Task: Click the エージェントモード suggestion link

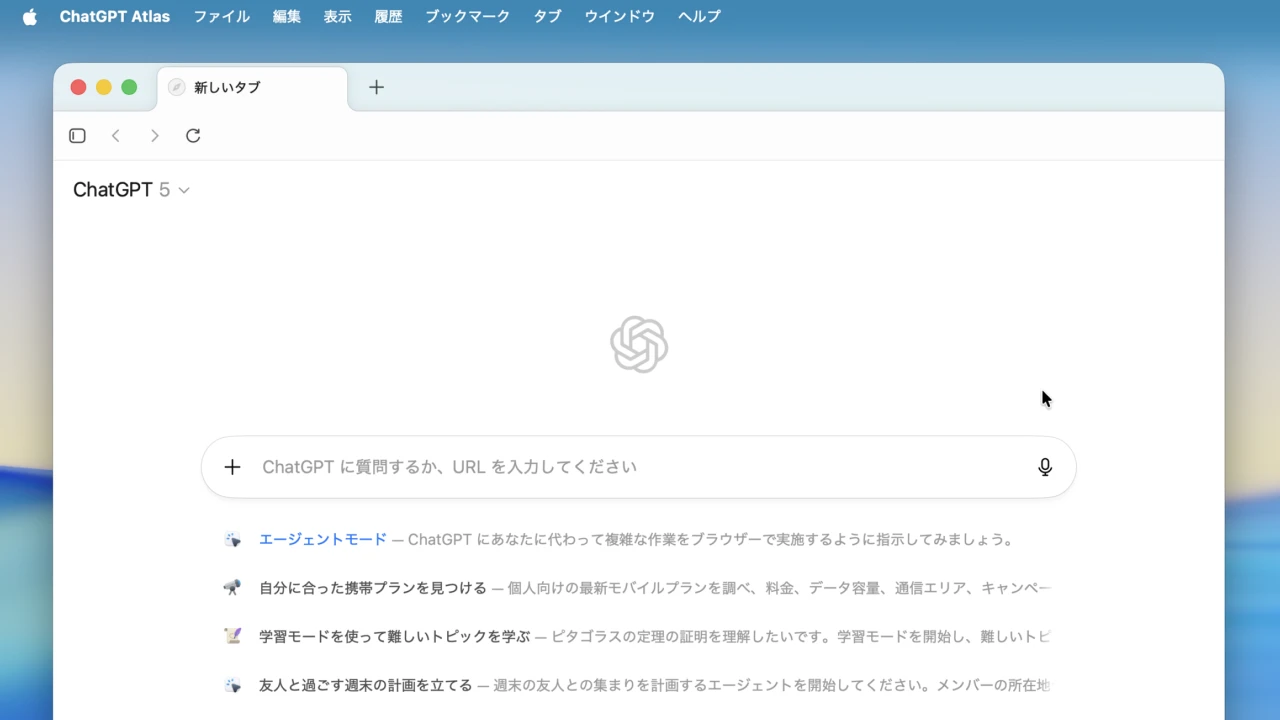Action: [322, 539]
